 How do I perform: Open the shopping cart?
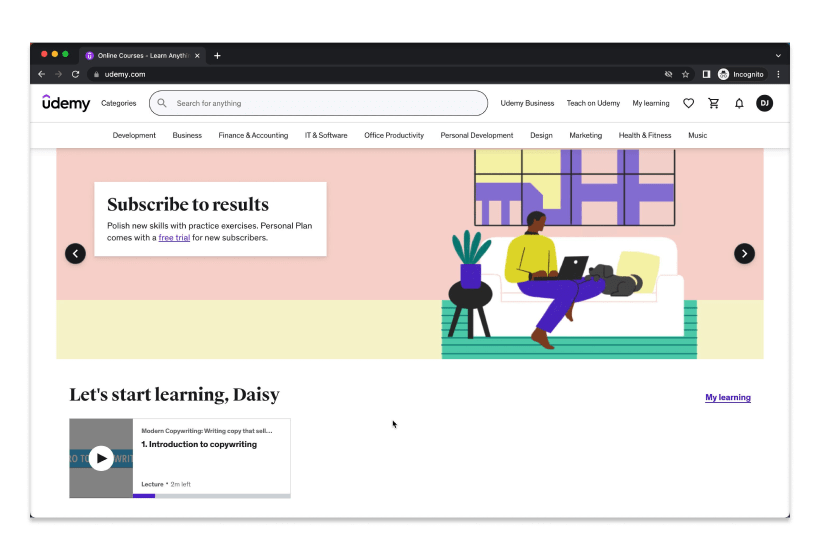(713, 103)
